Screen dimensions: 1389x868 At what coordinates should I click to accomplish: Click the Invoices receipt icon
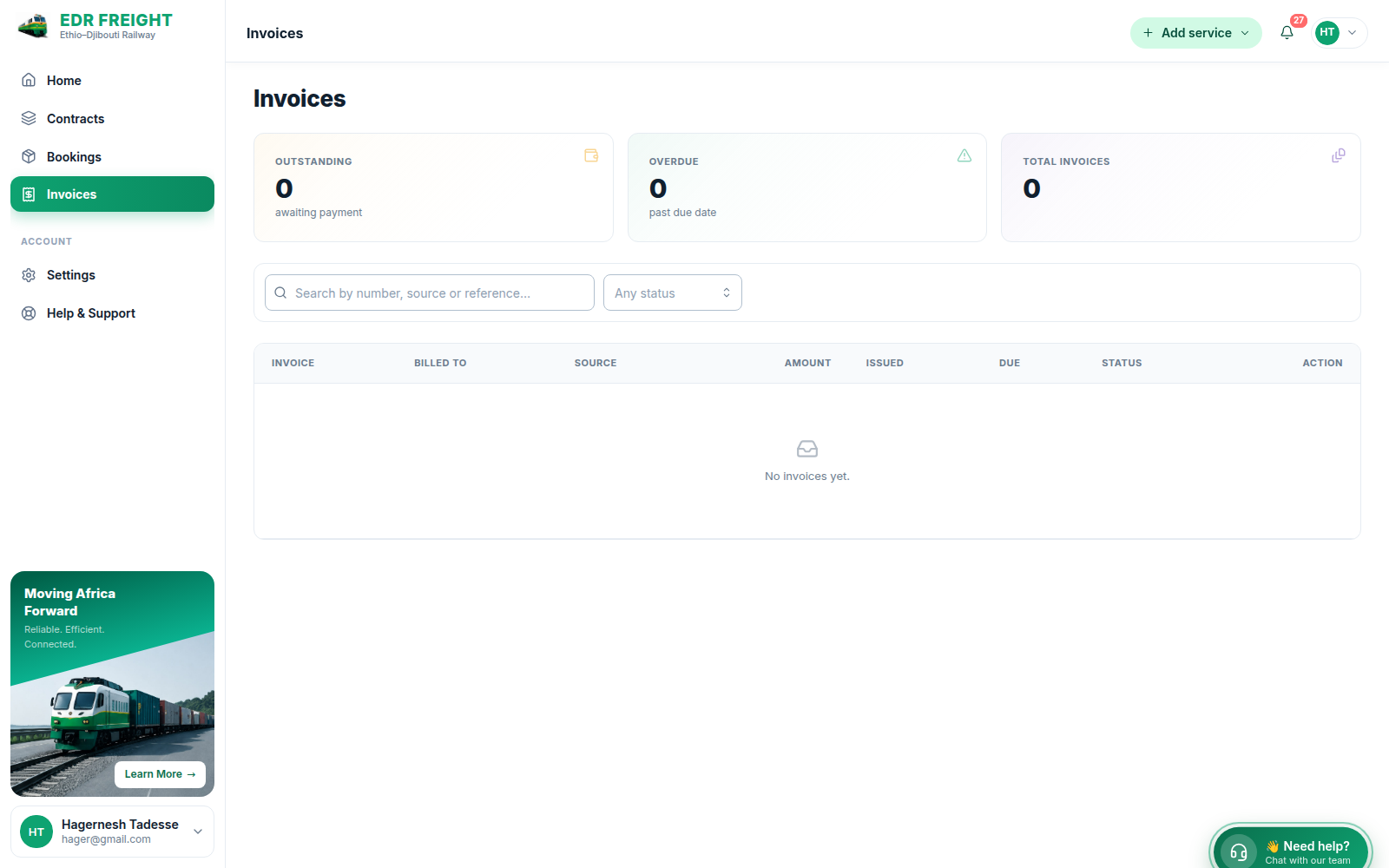29,194
